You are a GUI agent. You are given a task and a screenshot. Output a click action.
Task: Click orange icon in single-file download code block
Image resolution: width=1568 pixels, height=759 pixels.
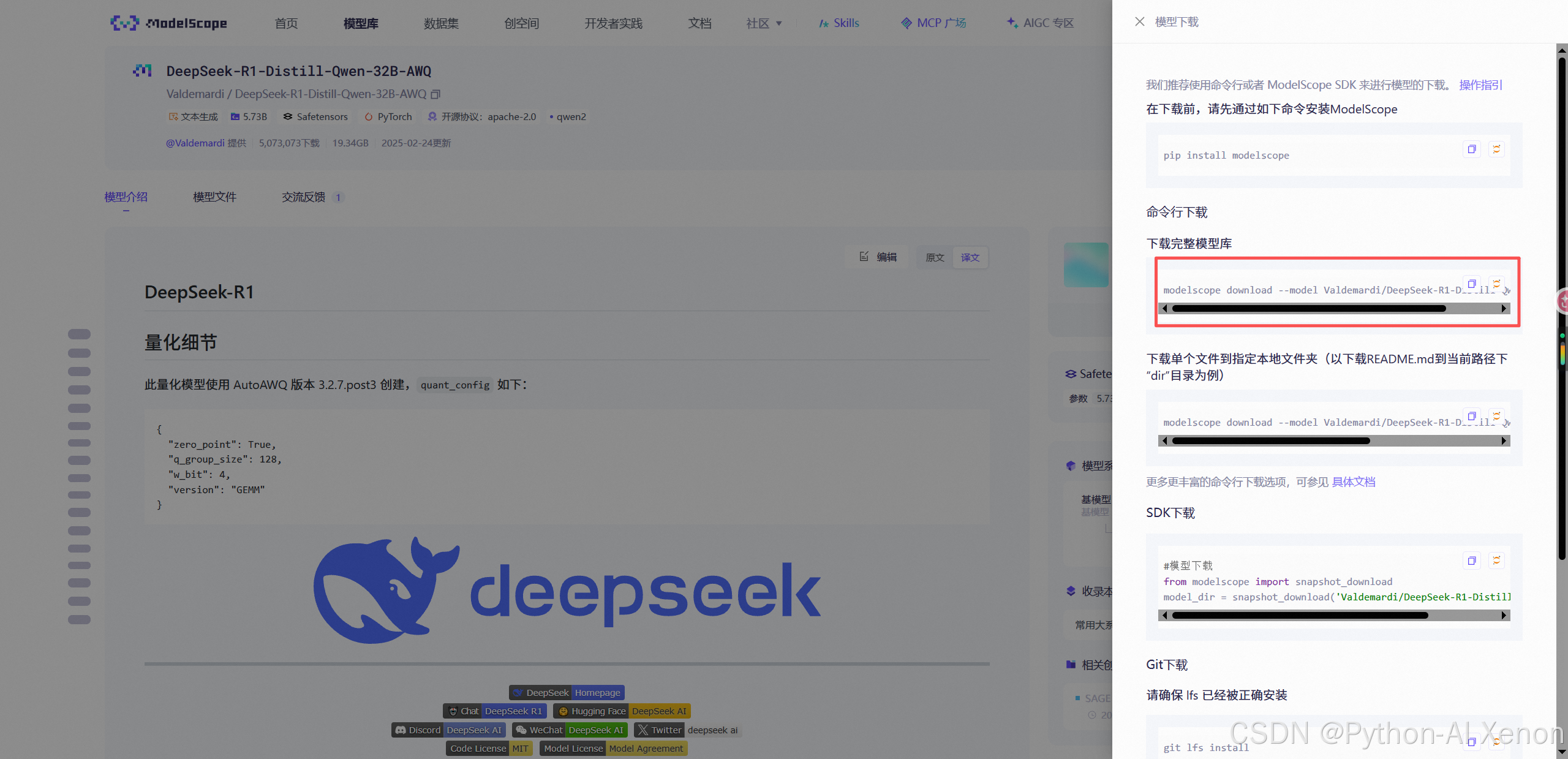pyautogui.click(x=1496, y=416)
